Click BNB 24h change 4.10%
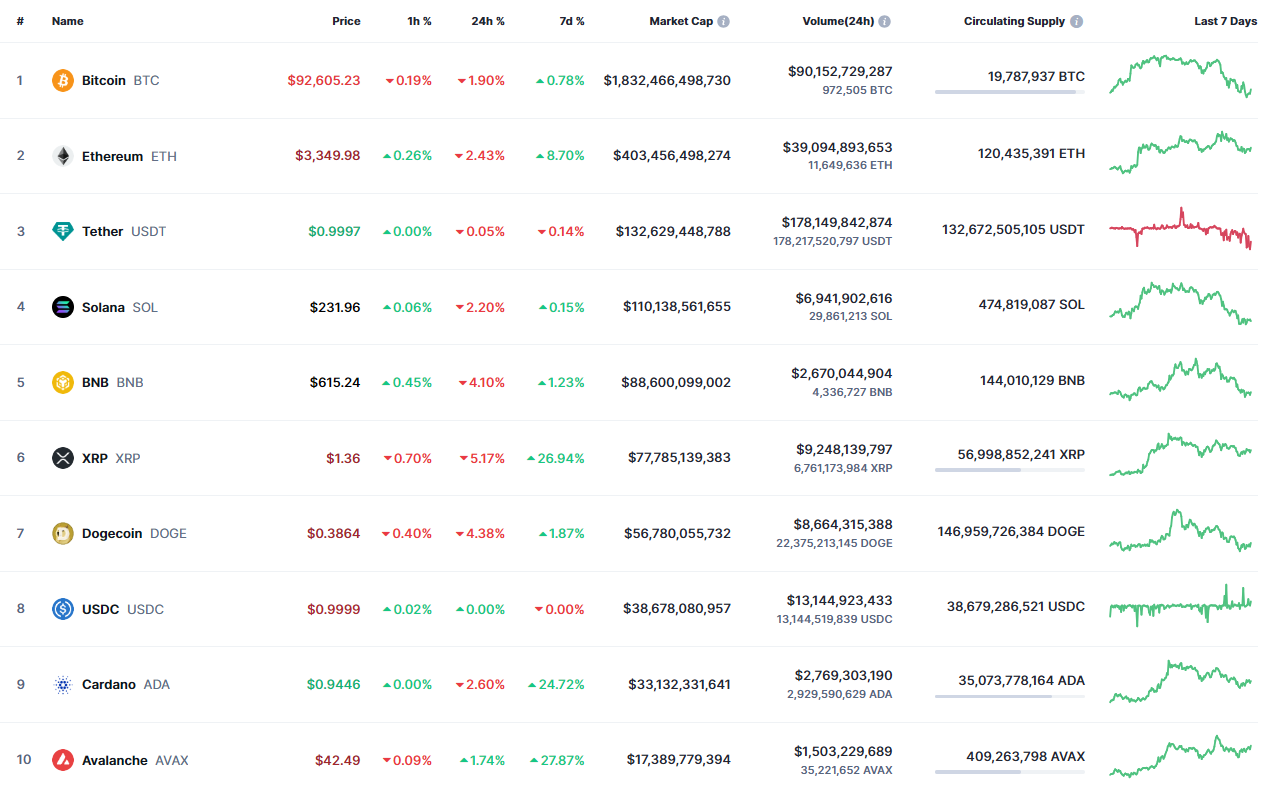Screen dimensions: 1269x797 [482, 382]
